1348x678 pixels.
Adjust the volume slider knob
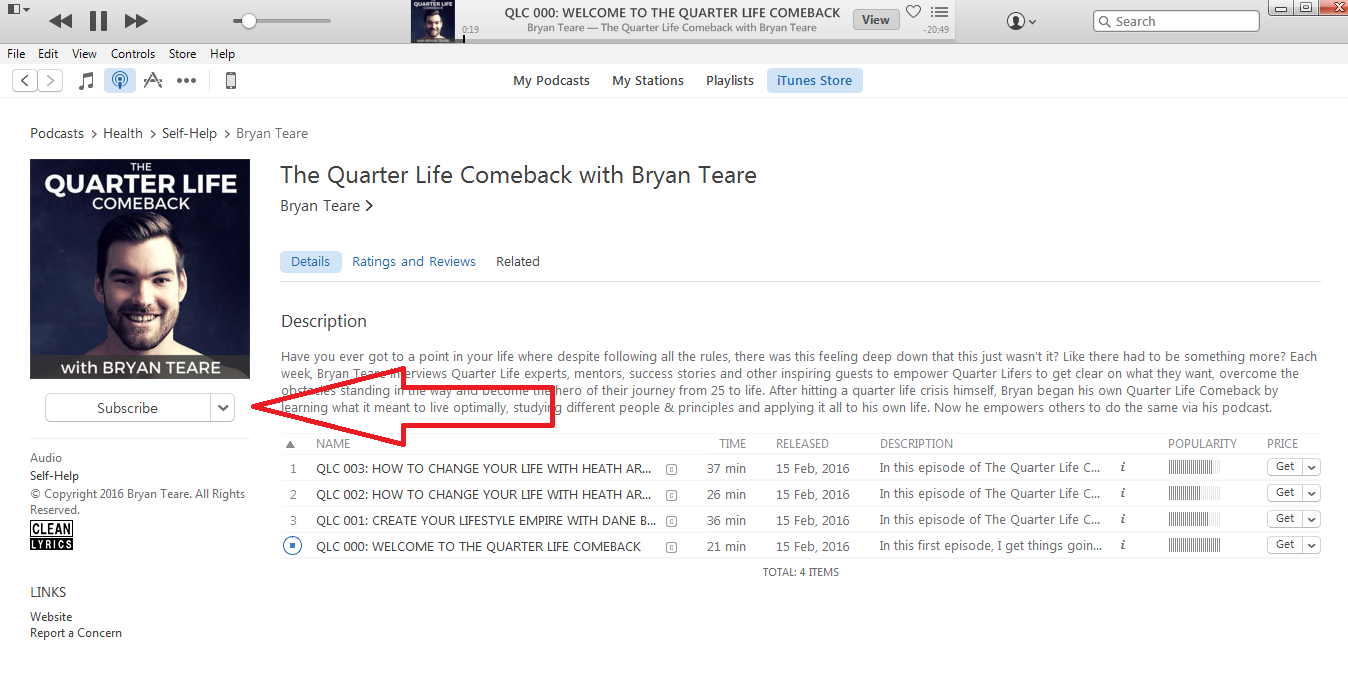tap(249, 21)
